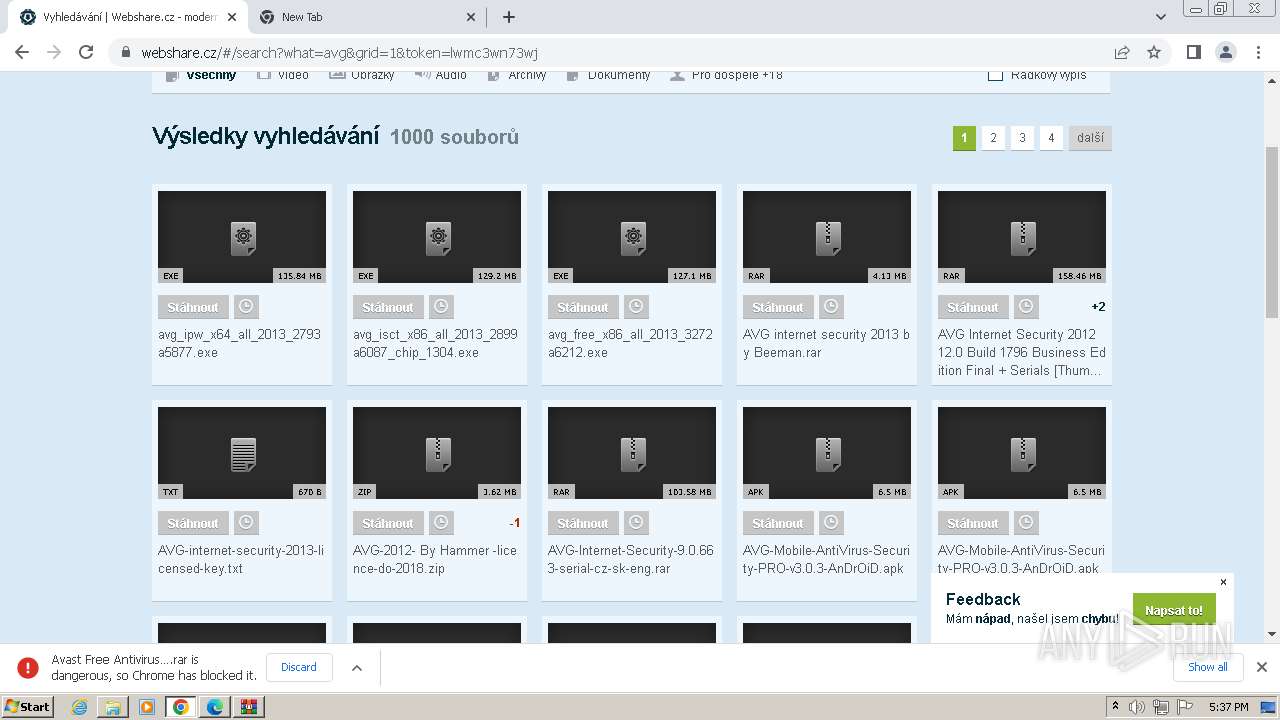Image resolution: width=1280 pixels, height=720 pixels.
Task: Bookmark this page with the star icon
Action: (1154, 52)
